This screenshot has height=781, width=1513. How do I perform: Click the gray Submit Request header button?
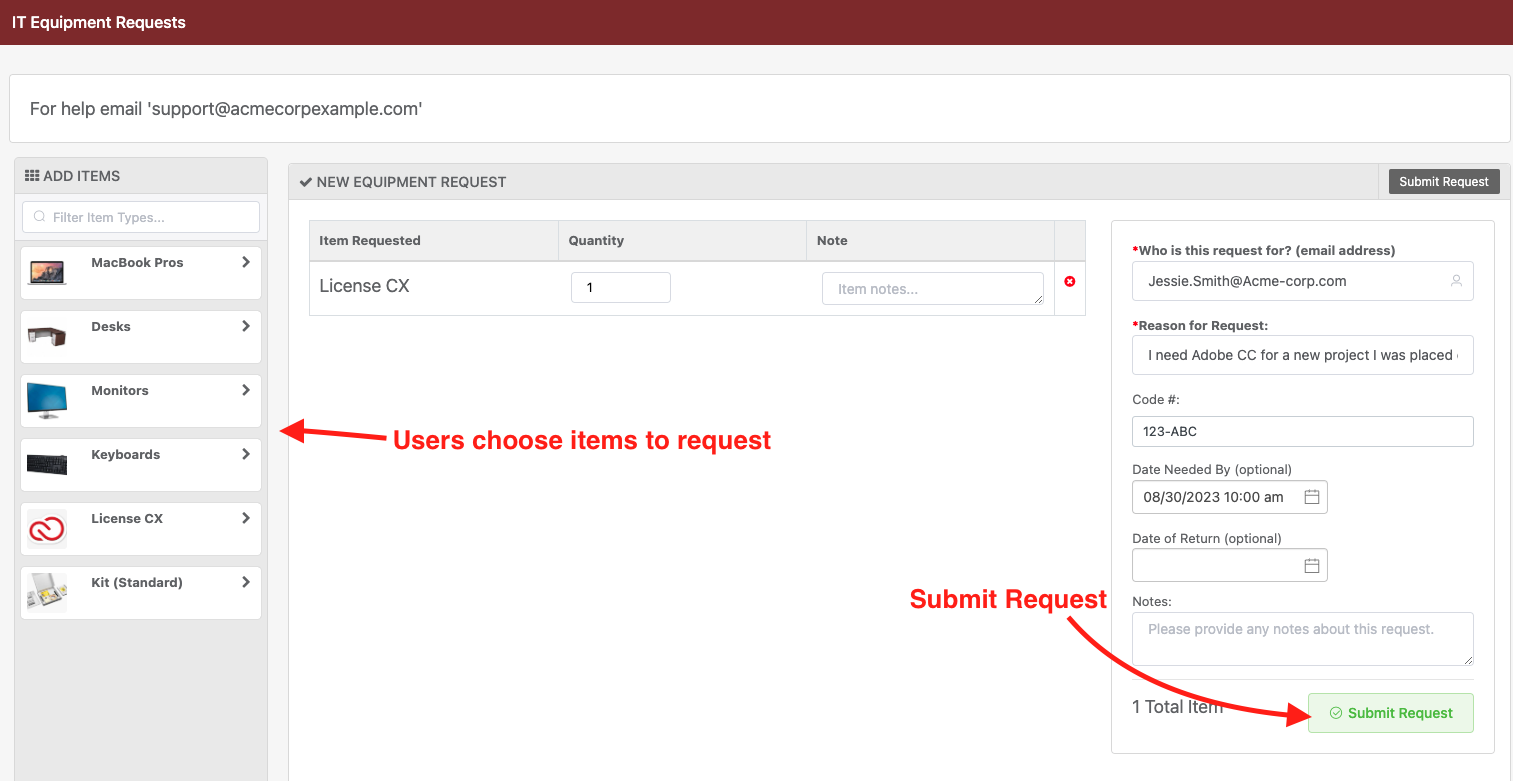(1444, 181)
